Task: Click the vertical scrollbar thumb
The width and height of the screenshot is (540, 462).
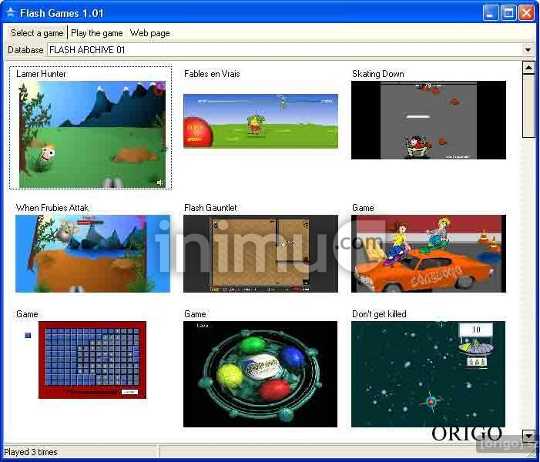Action: point(528,106)
